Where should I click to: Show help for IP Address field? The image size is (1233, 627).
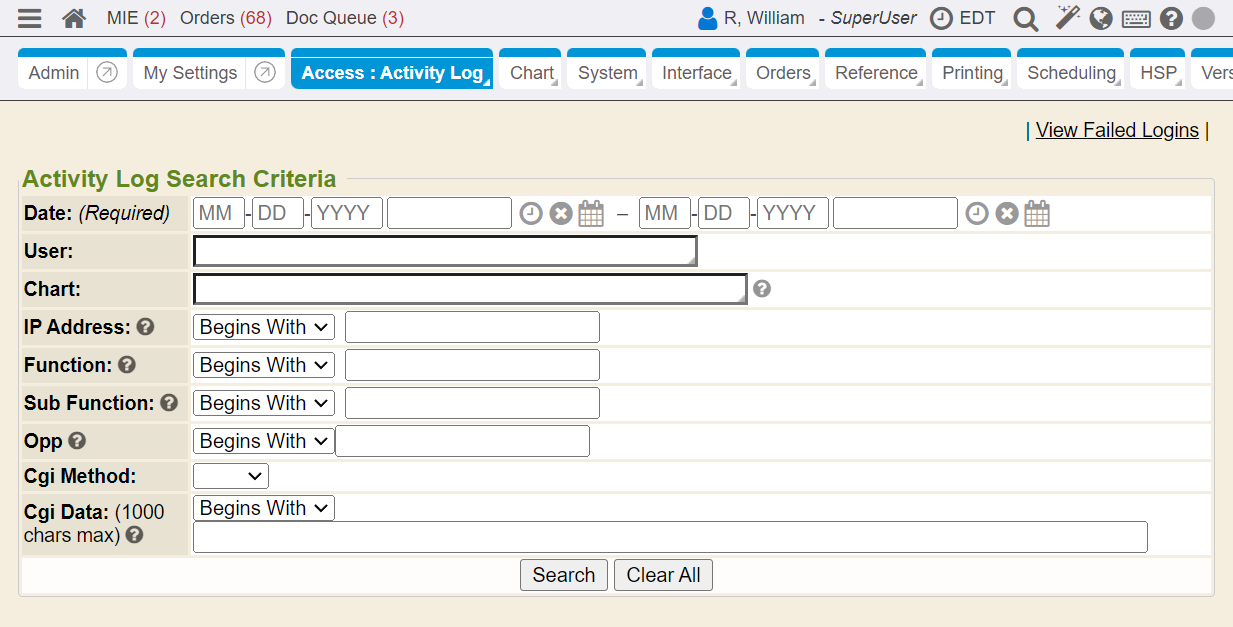point(146,327)
